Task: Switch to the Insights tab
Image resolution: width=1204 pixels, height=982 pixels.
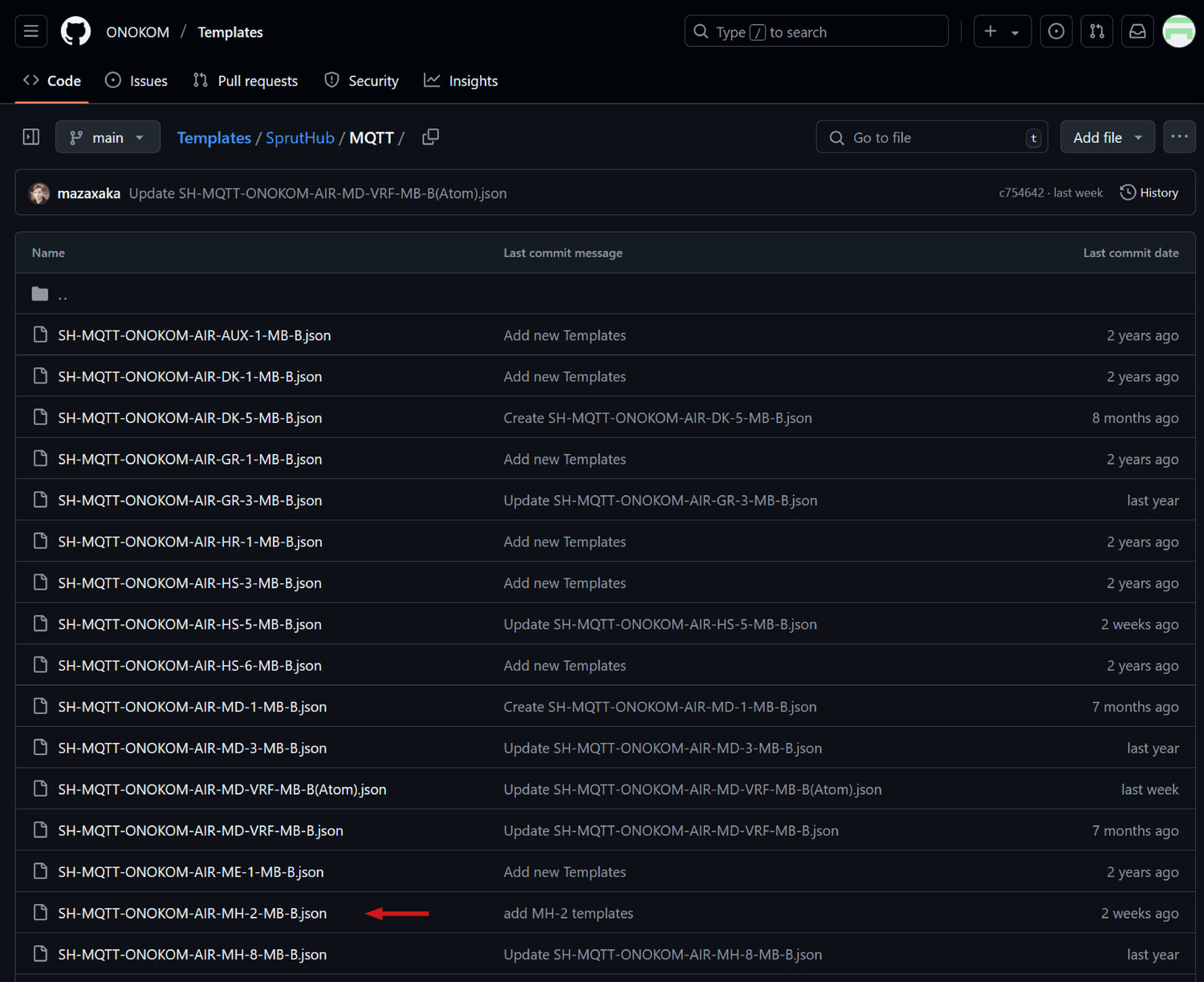Action: (x=461, y=81)
